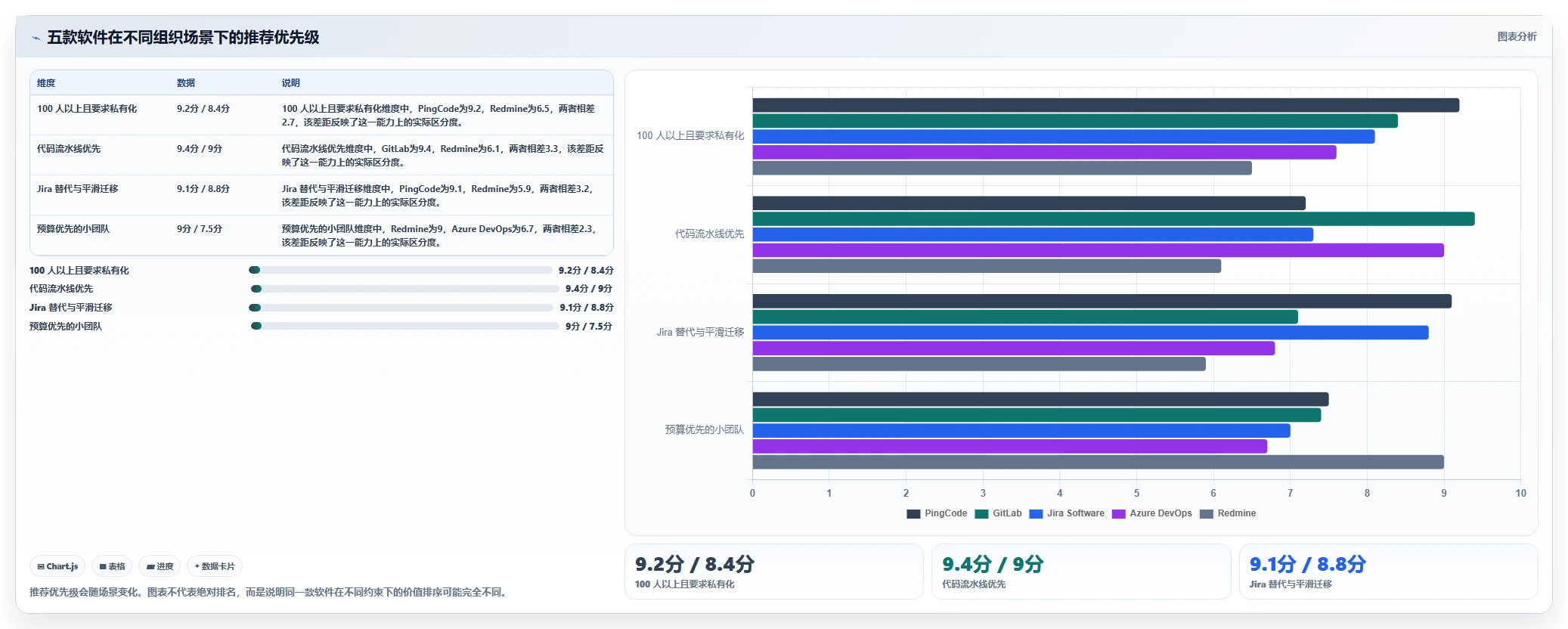Click progress bar for 100 人以上且要求私有化

tap(401, 270)
